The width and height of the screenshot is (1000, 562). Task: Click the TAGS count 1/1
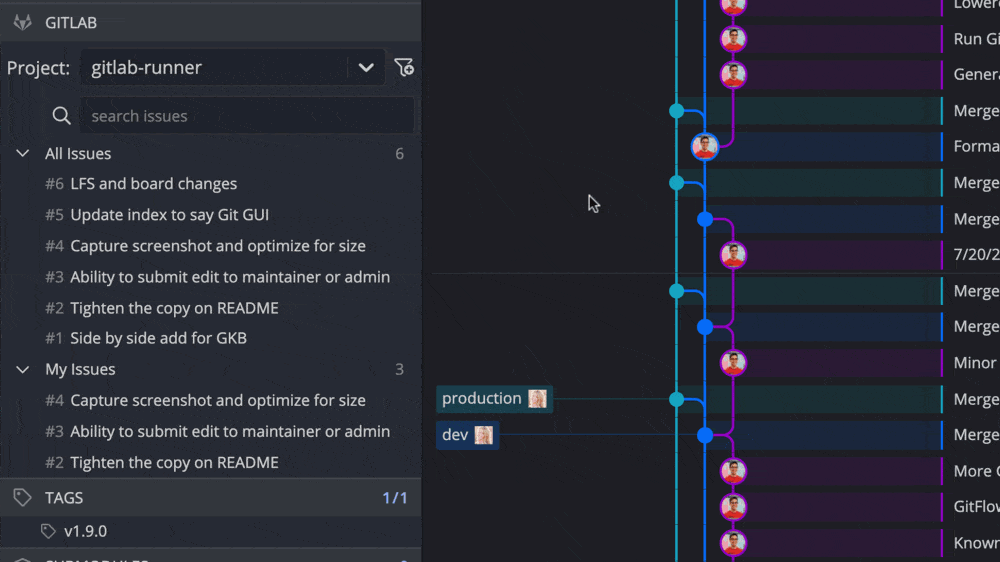point(395,498)
